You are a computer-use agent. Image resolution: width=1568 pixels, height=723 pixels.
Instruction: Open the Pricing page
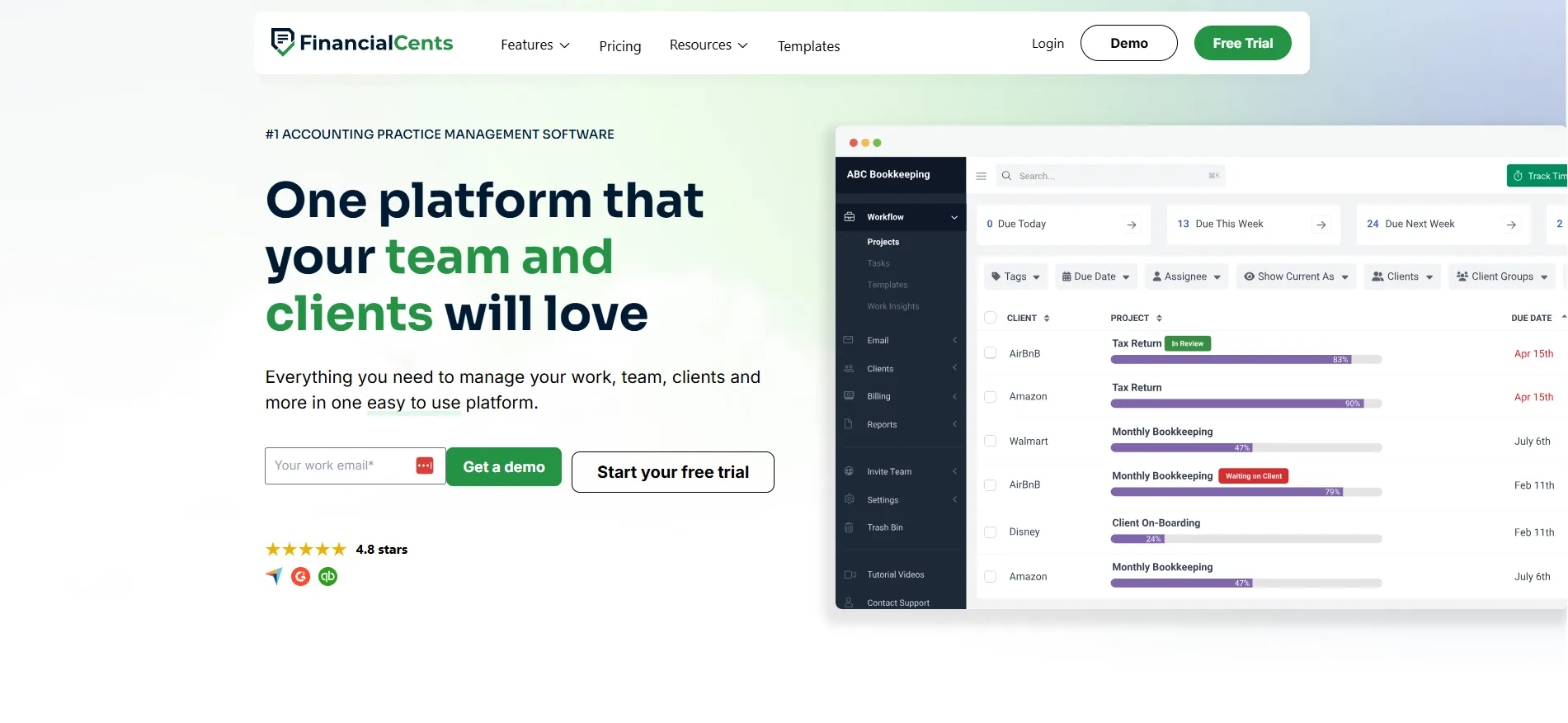coord(619,46)
